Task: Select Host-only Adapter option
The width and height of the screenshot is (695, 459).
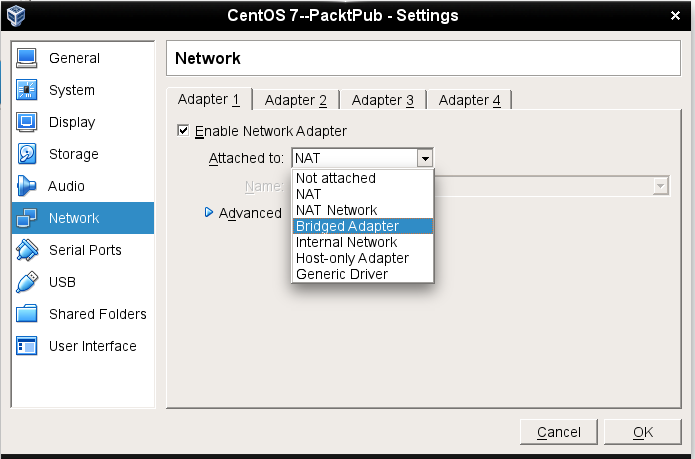Action: (352, 258)
